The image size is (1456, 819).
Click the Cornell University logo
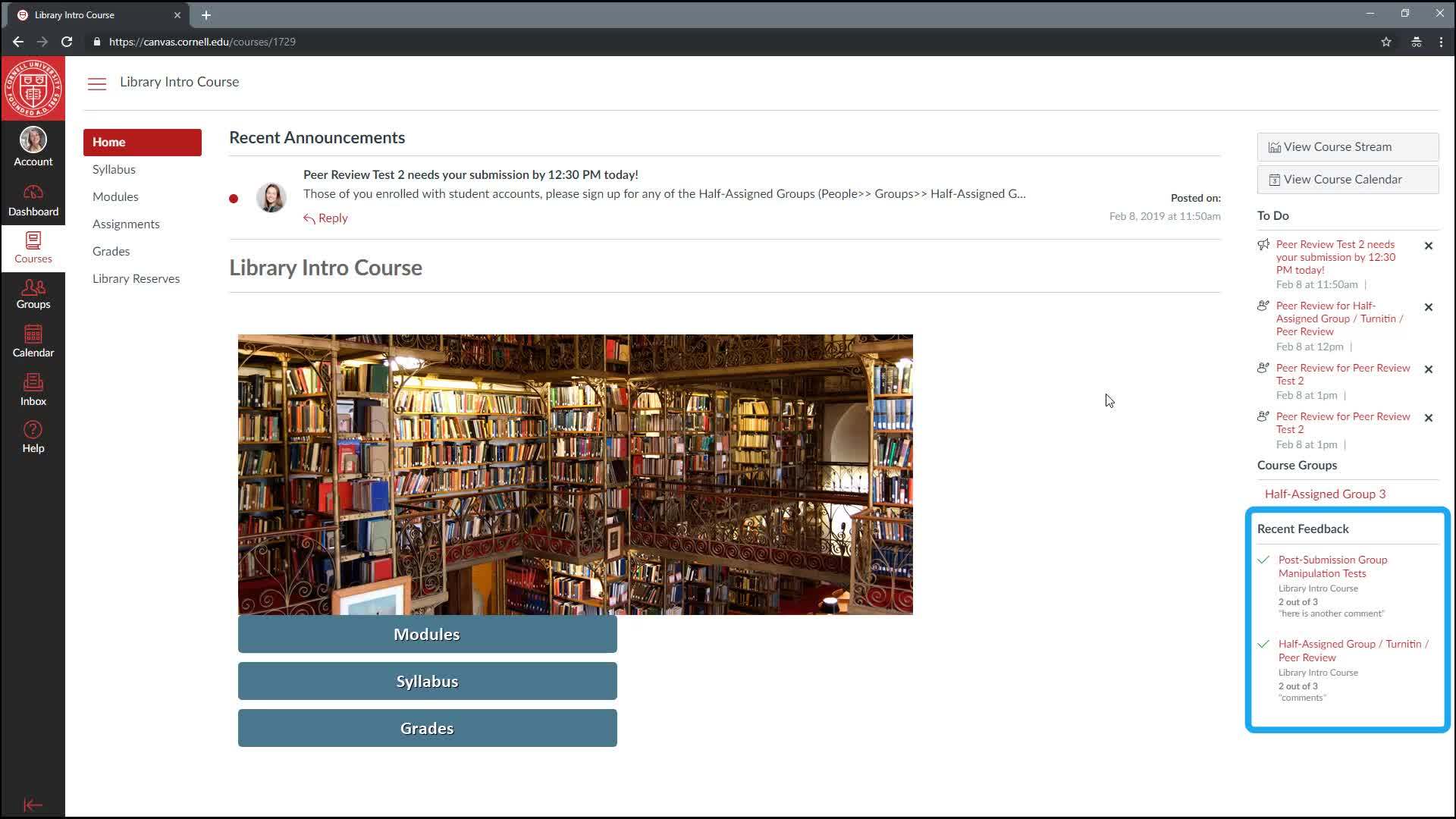pyautogui.click(x=33, y=86)
